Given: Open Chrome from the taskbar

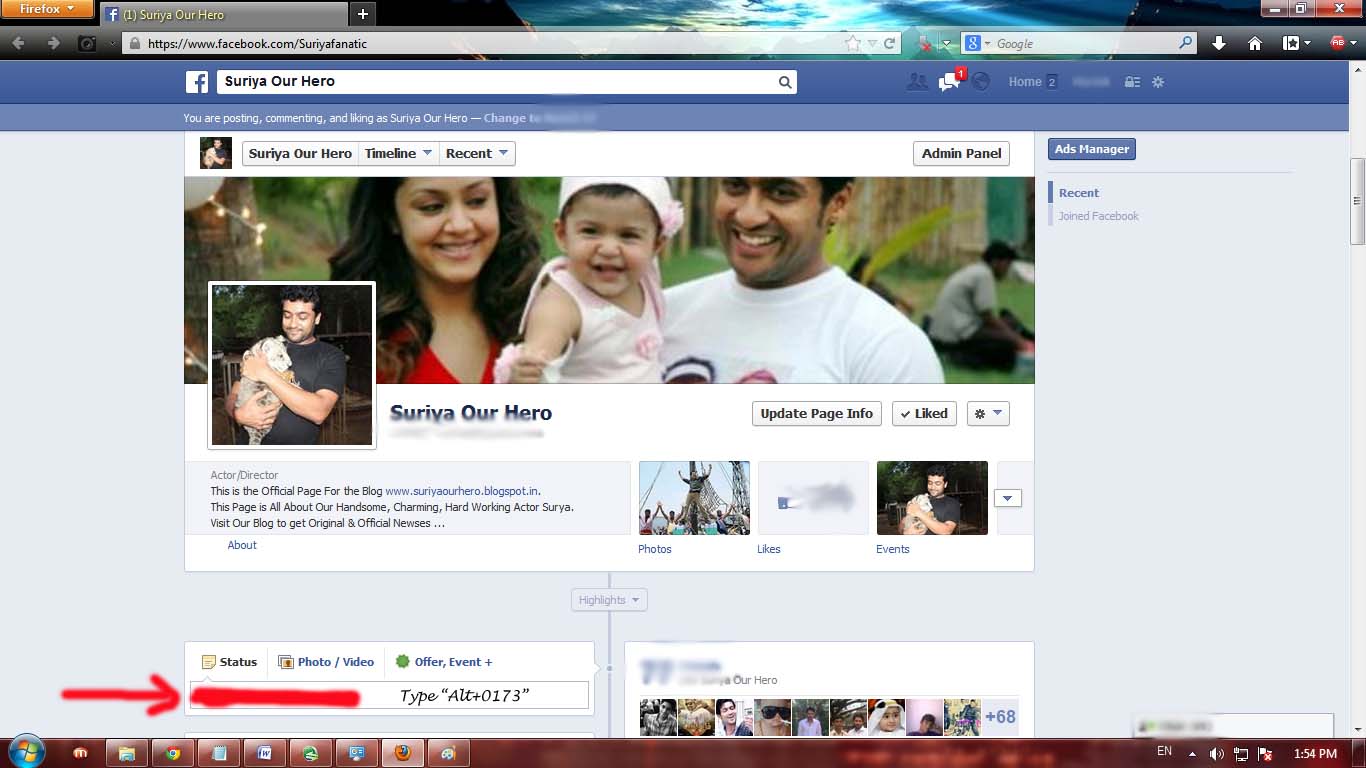Looking at the screenshot, I should [x=172, y=753].
